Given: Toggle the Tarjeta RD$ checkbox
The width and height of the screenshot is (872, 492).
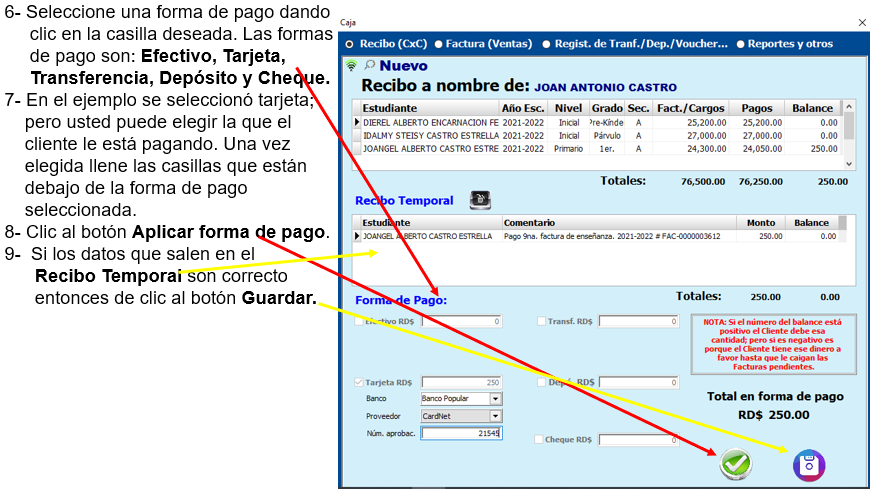Looking at the screenshot, I should (360, 382).
